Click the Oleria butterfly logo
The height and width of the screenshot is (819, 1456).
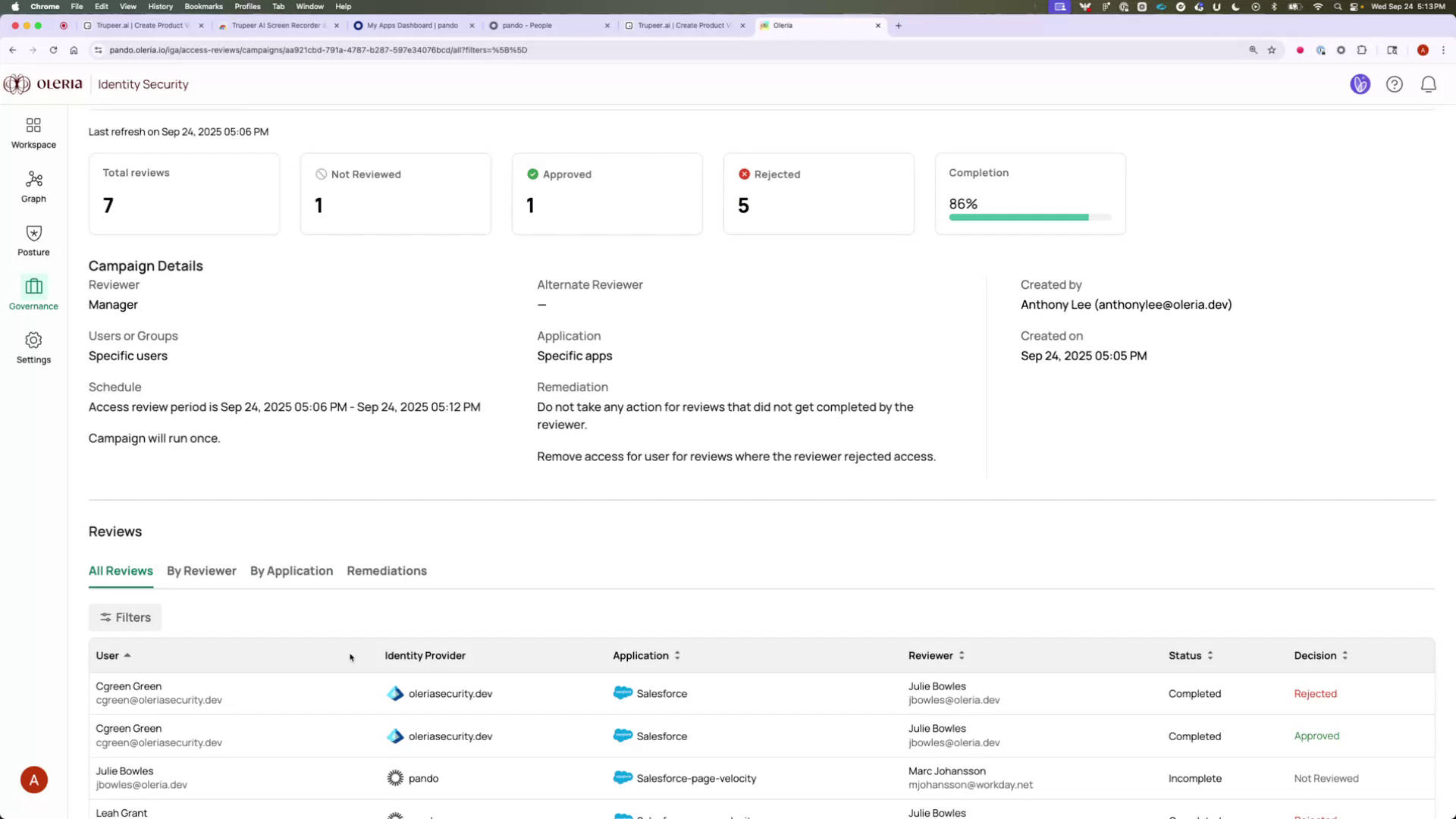point(16,84)
